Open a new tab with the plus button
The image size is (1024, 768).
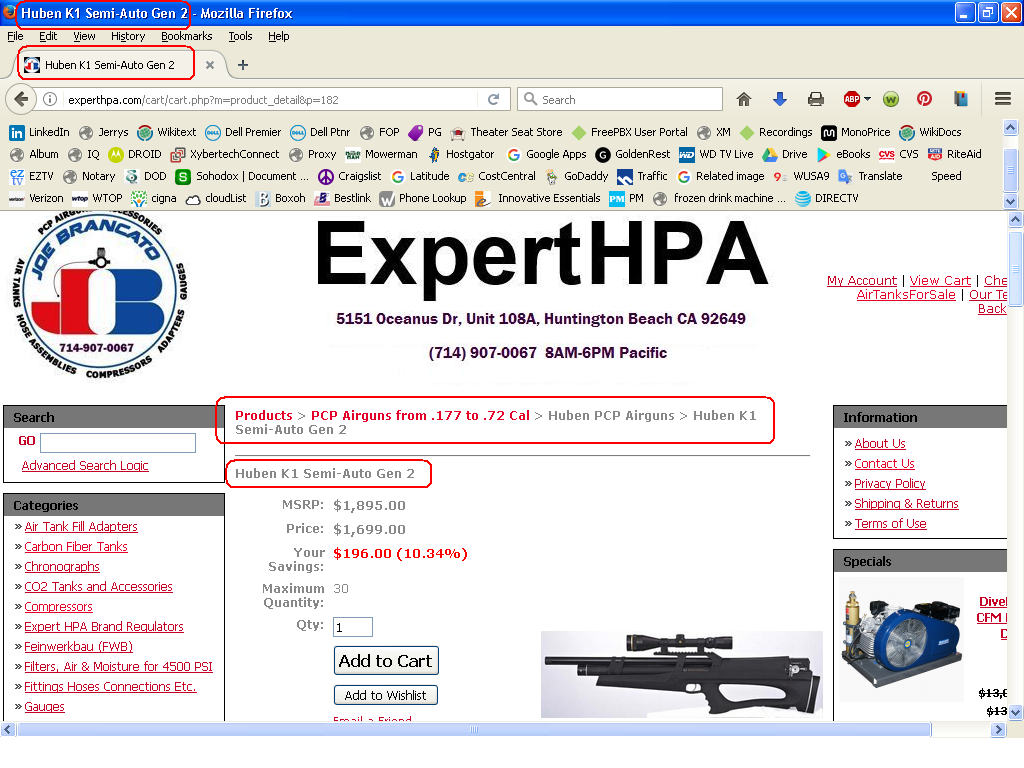coord(243,65)
